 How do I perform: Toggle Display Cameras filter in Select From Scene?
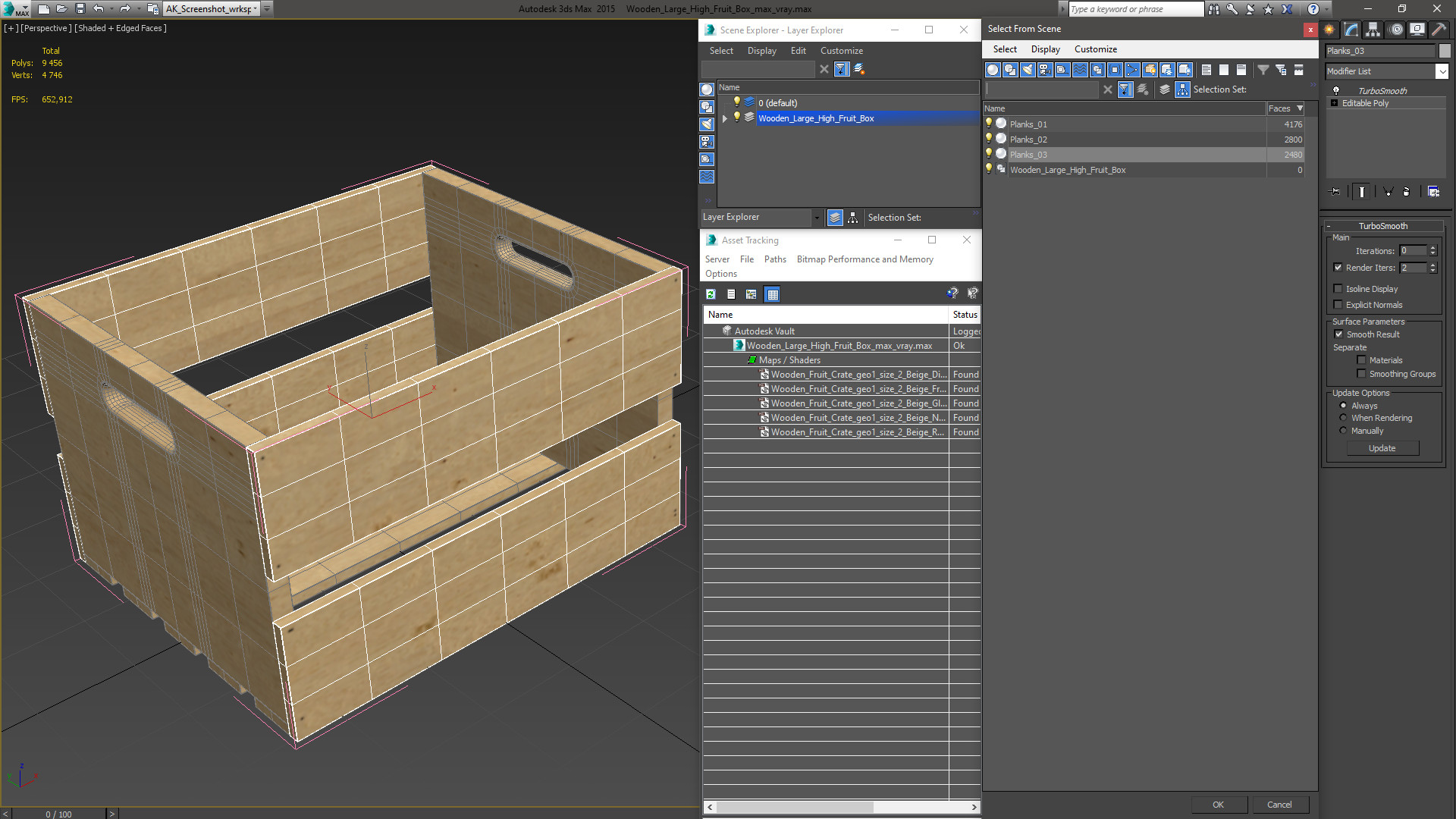(x=1045, y=70)
